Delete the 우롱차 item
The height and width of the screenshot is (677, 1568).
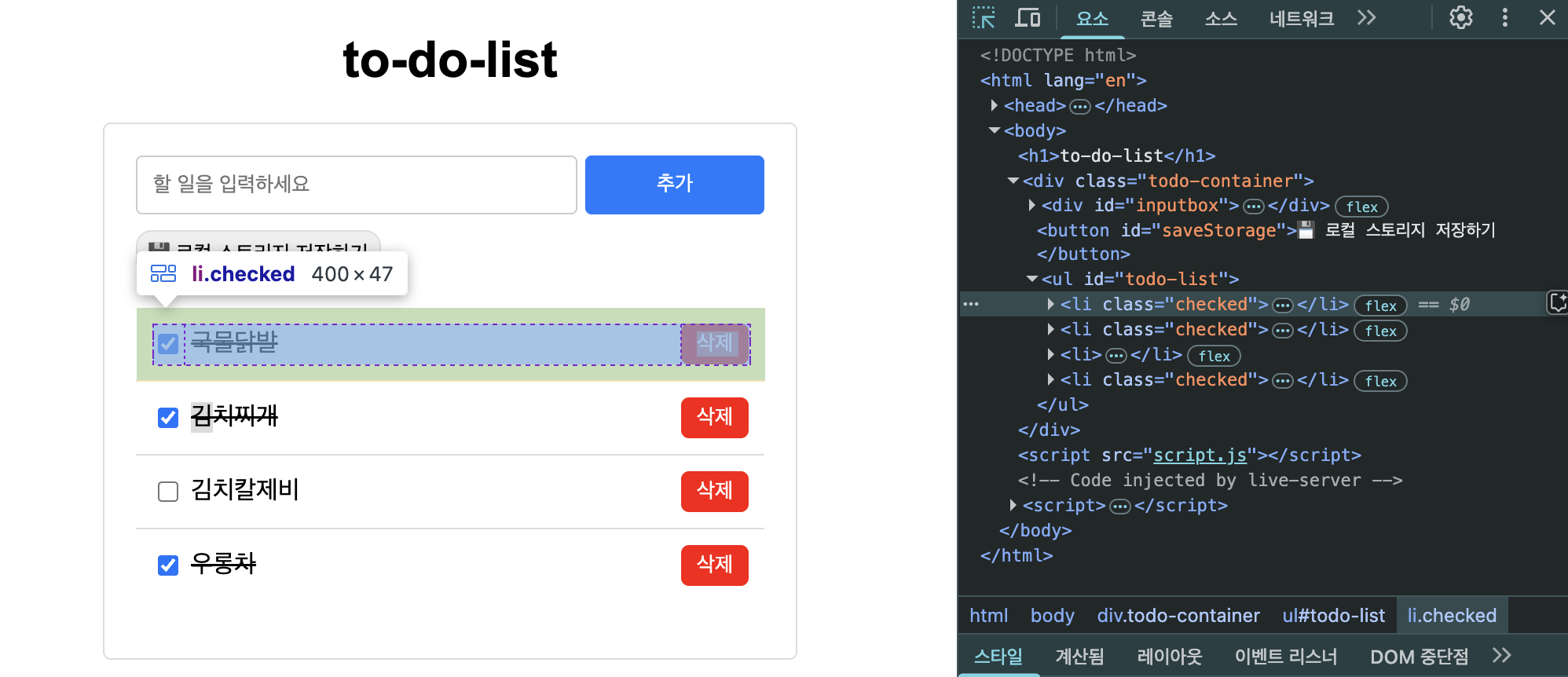715,565
